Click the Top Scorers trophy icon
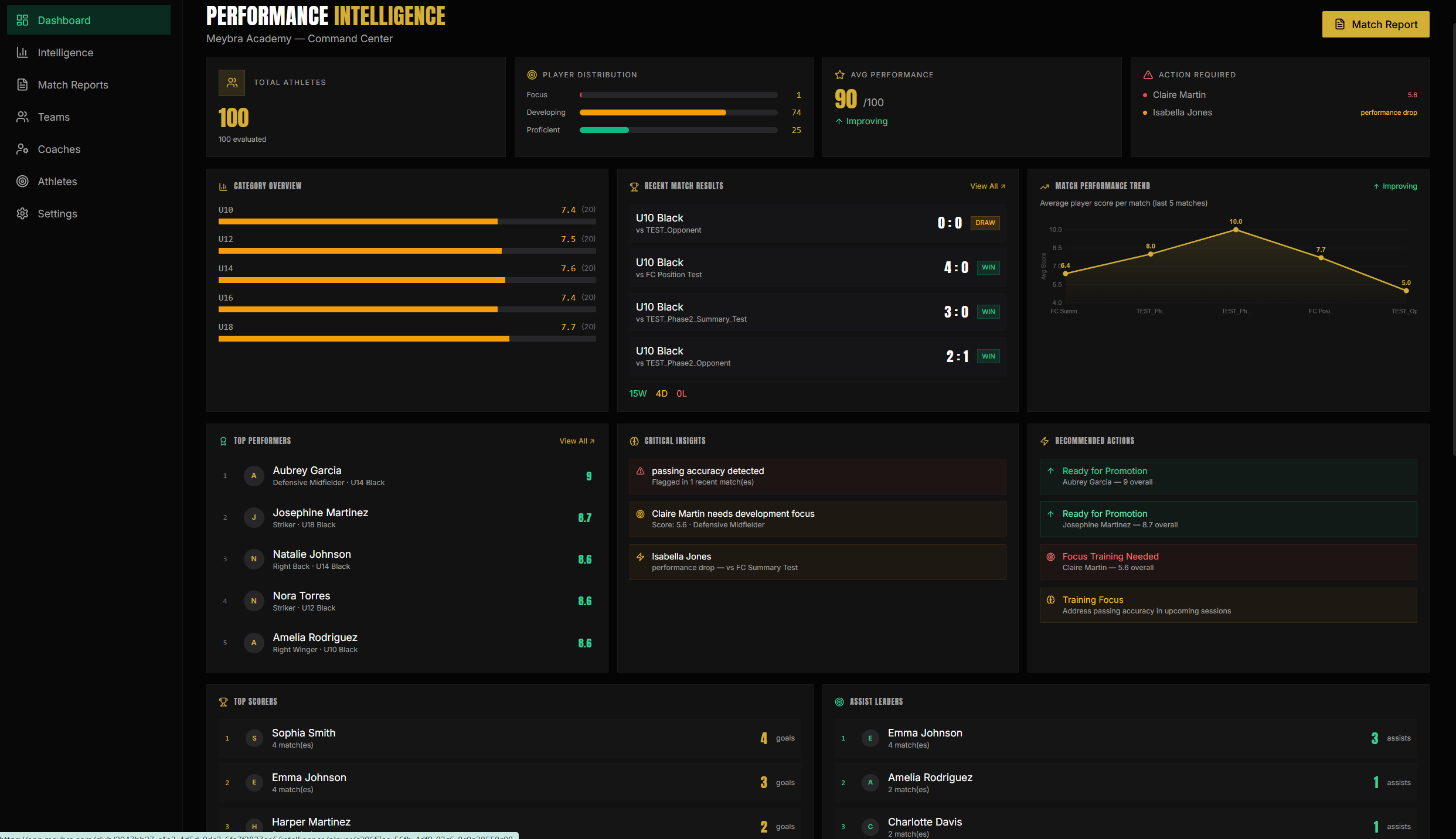Screen dimensions: 1456x839 (223, 702)
